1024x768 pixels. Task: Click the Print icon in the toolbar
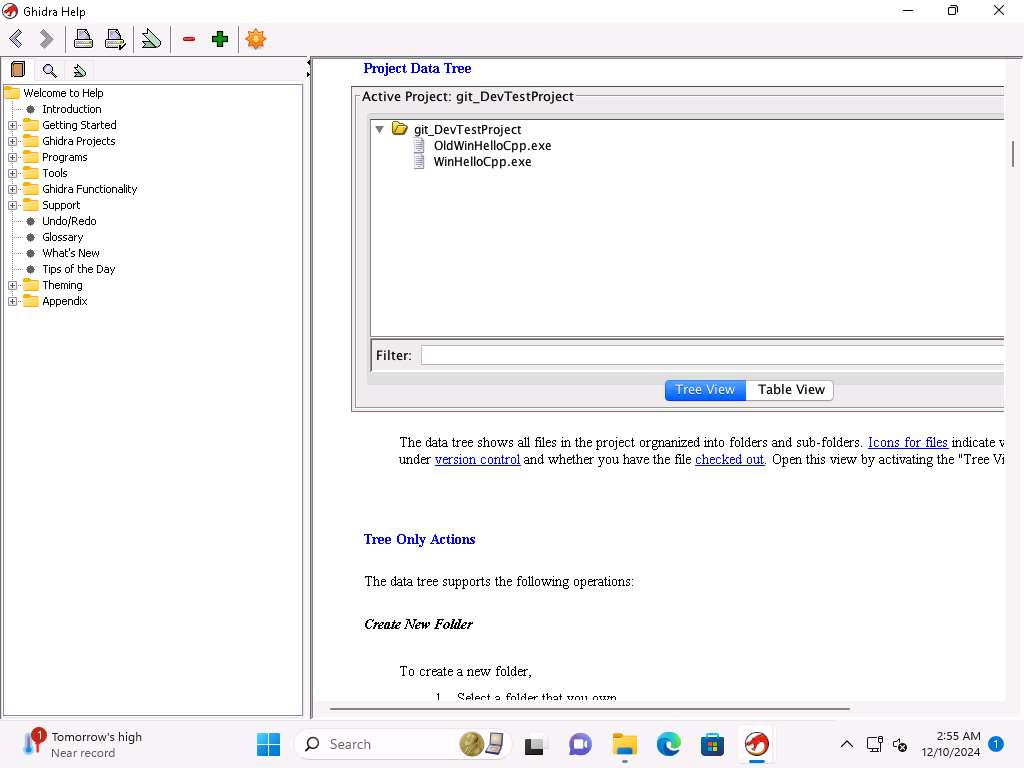click(x=84, y=39)
